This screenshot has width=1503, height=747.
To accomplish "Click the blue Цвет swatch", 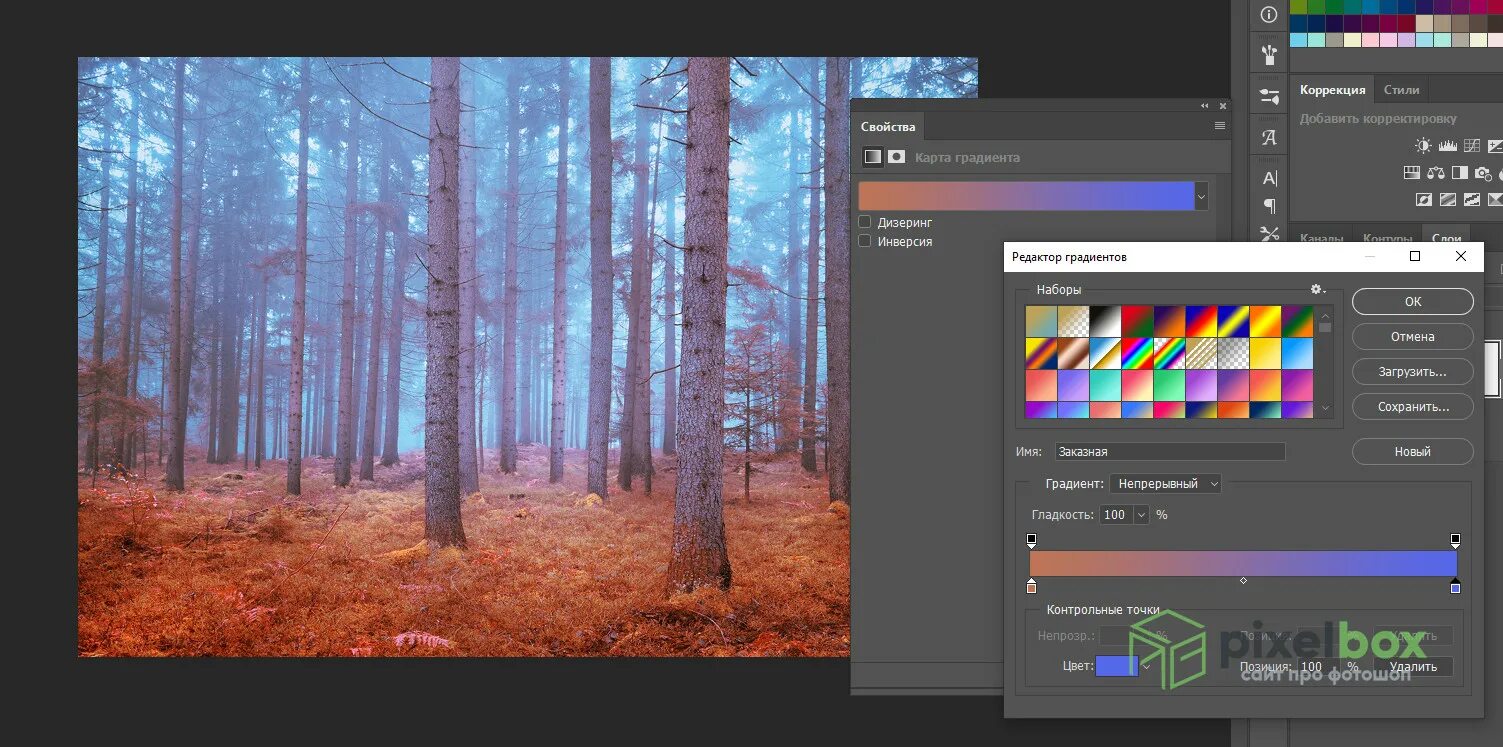I will pyautogui.click(x=1116, y=665).
